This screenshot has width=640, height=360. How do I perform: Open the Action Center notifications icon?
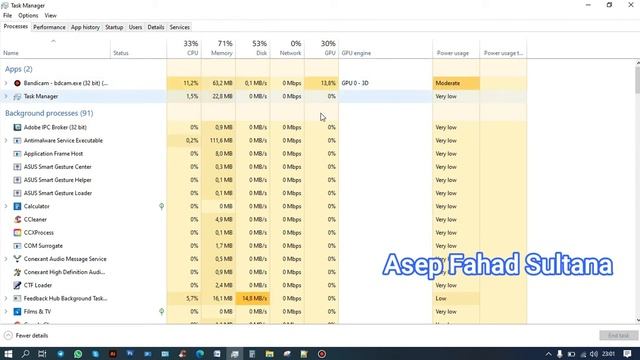coord(627,354)
